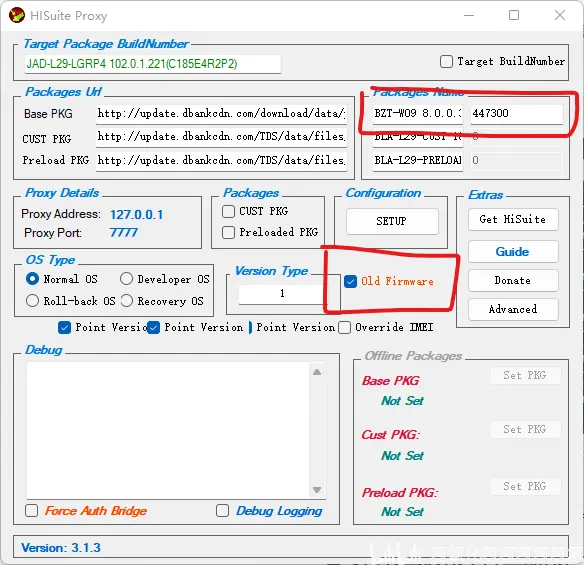Click the 447300 package size field

pos(517,113)
